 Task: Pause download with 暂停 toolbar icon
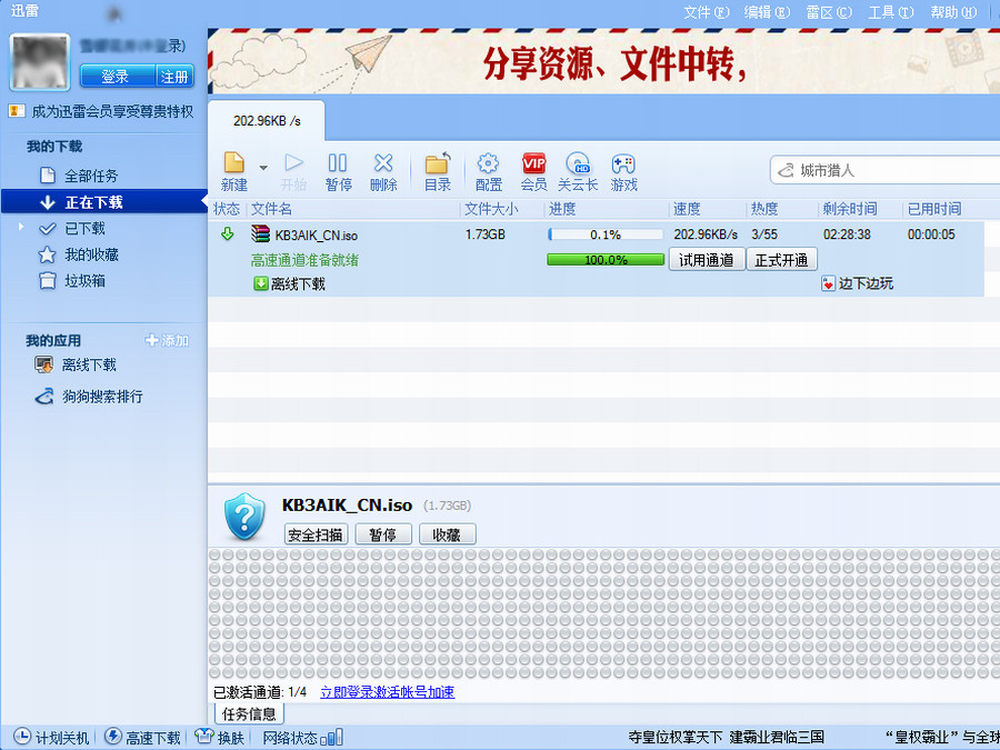click(x=338, y=172)
